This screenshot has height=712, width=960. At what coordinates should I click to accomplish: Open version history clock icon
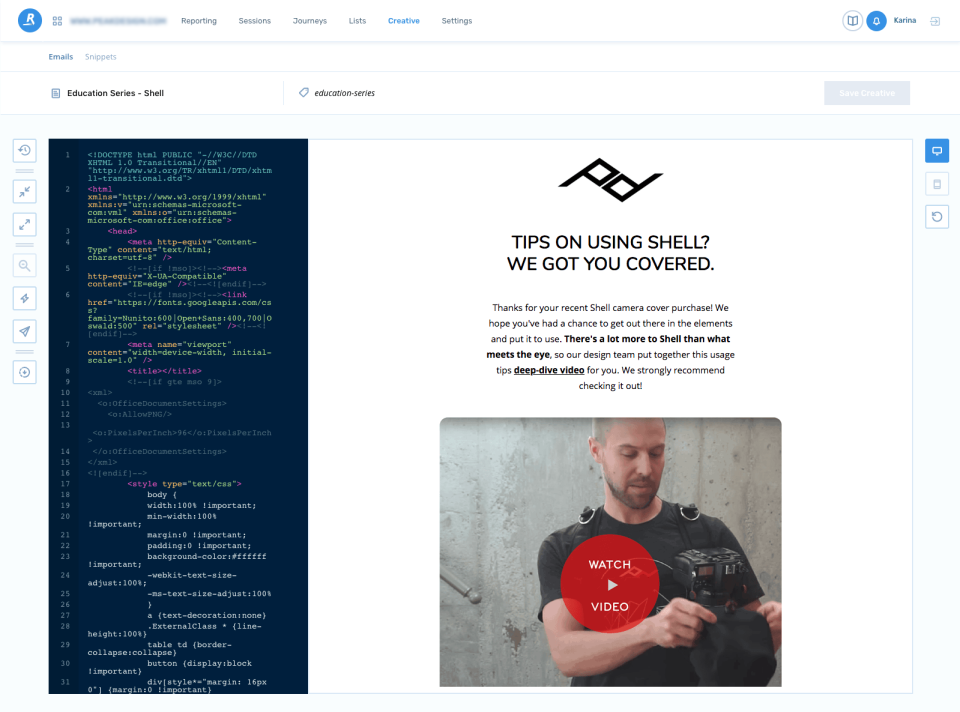coord(24,150)
